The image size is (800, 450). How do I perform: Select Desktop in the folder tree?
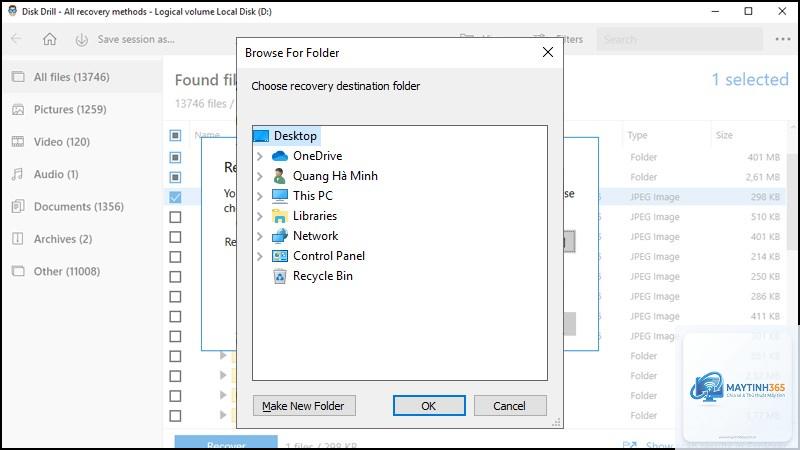pos(295,136)
